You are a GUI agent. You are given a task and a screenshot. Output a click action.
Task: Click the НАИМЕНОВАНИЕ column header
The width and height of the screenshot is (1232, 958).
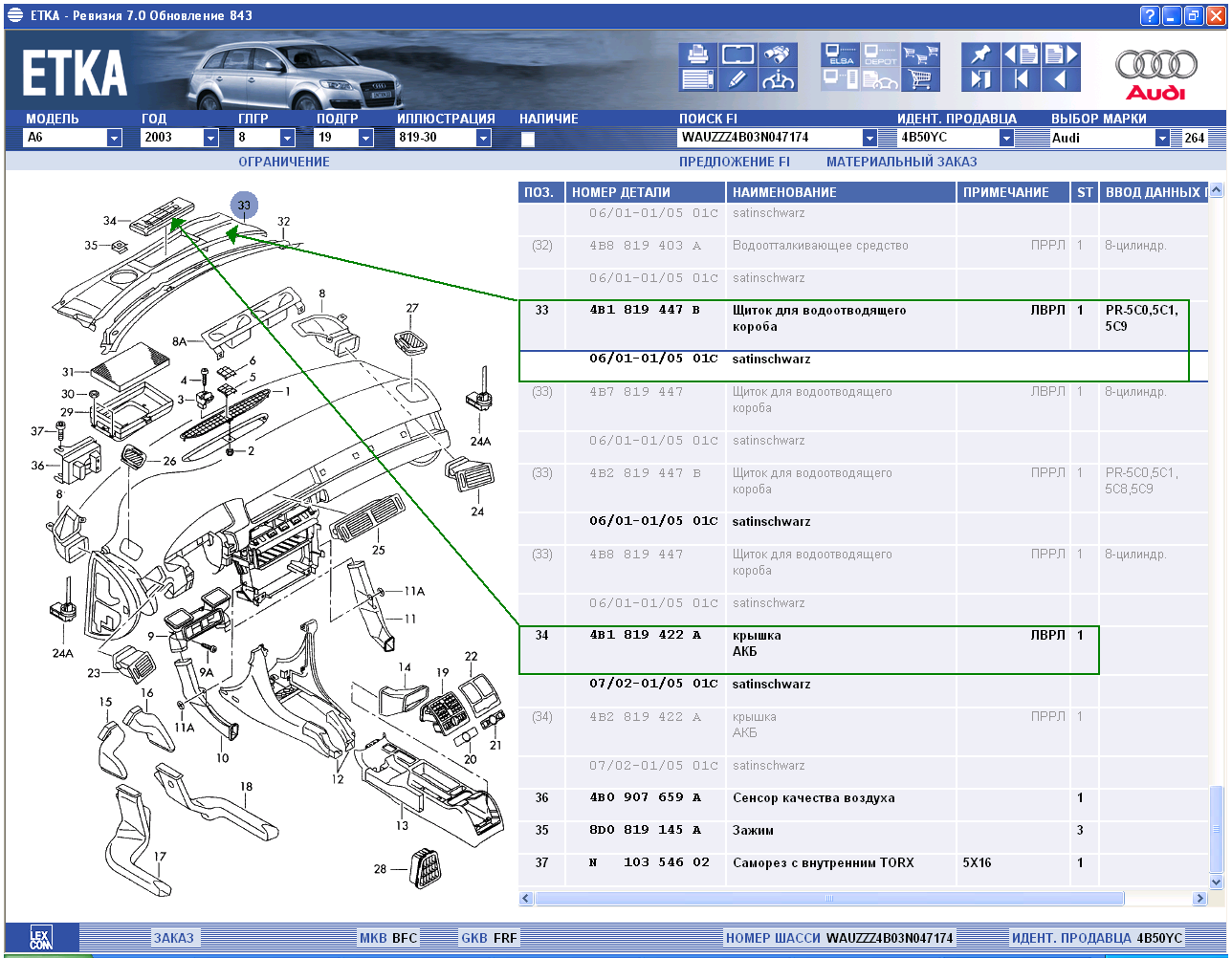coord(842,192)
